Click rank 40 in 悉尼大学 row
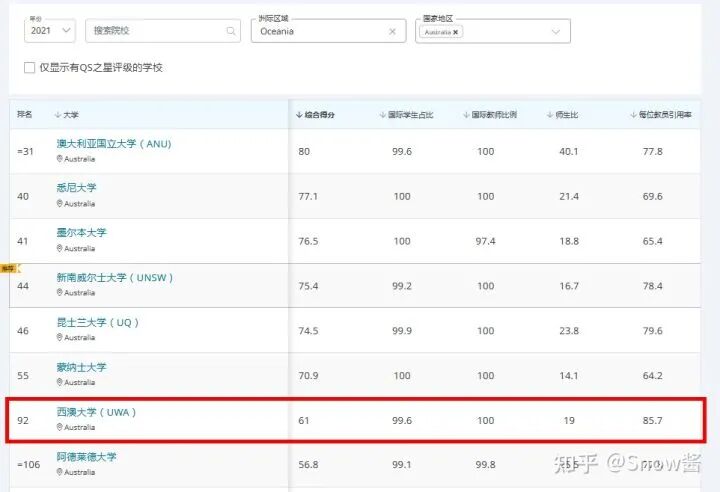Viewport: 720px width, 492px height. pos(23,196)
